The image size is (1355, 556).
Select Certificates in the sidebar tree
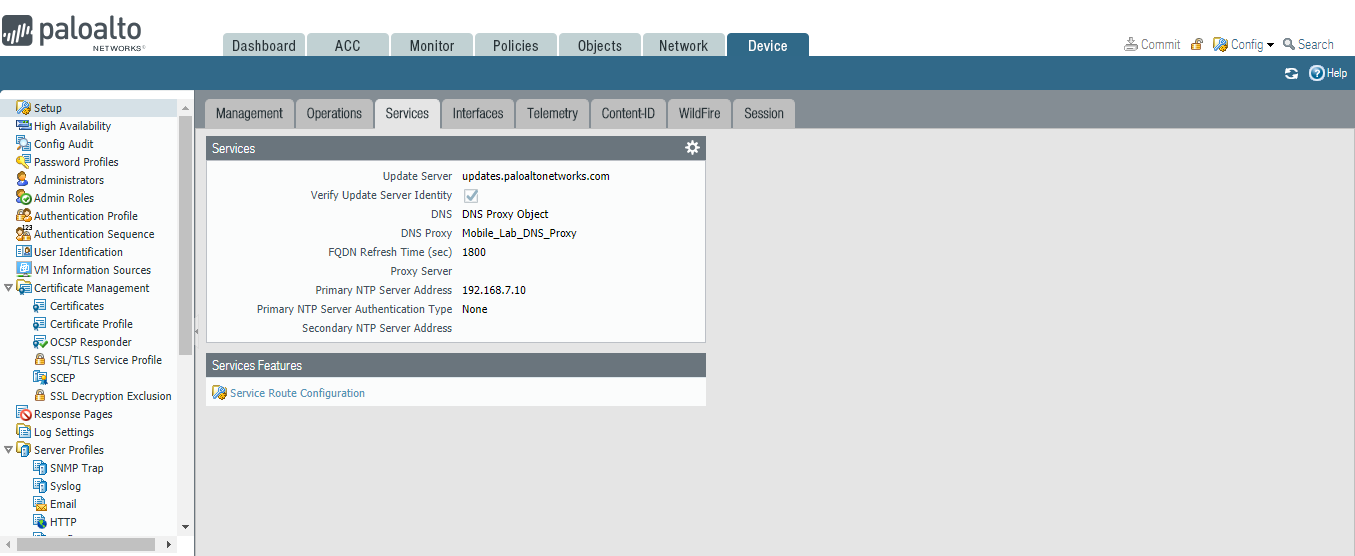click(77, 306)
